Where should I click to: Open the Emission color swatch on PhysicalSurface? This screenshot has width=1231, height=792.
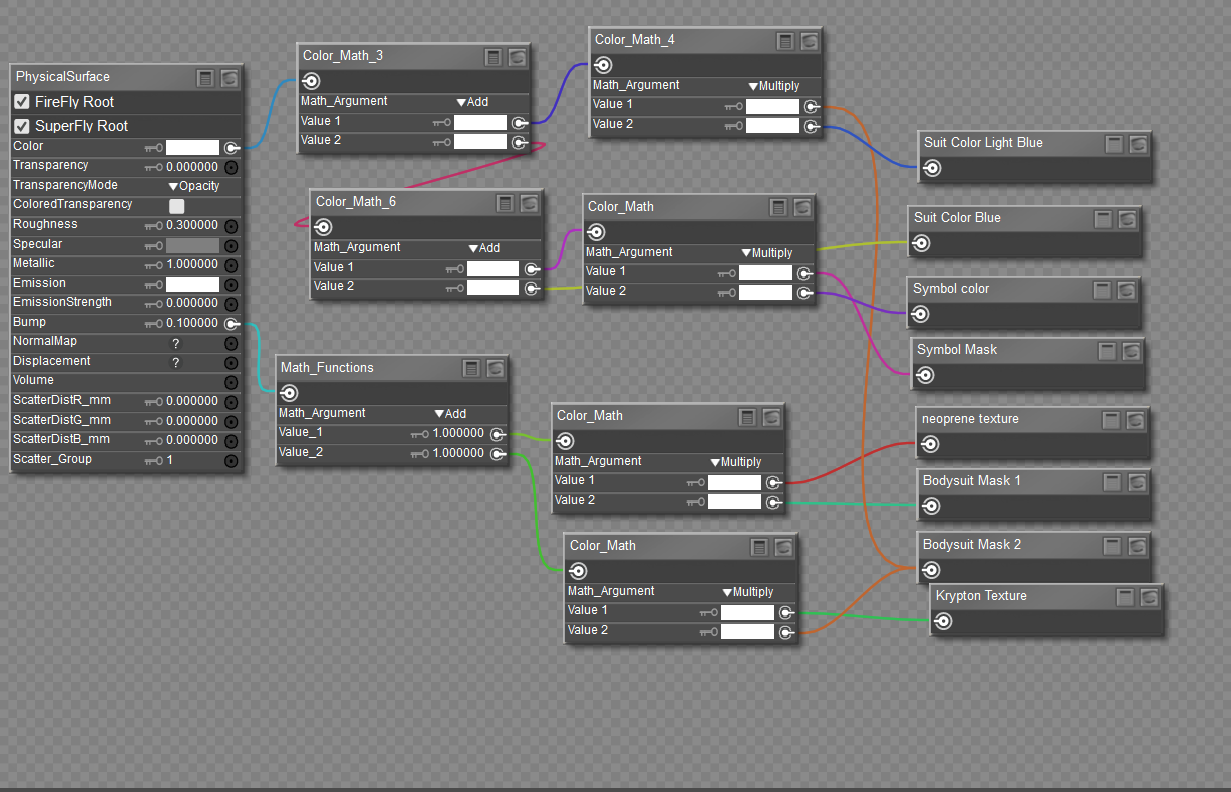pos(191,285)
